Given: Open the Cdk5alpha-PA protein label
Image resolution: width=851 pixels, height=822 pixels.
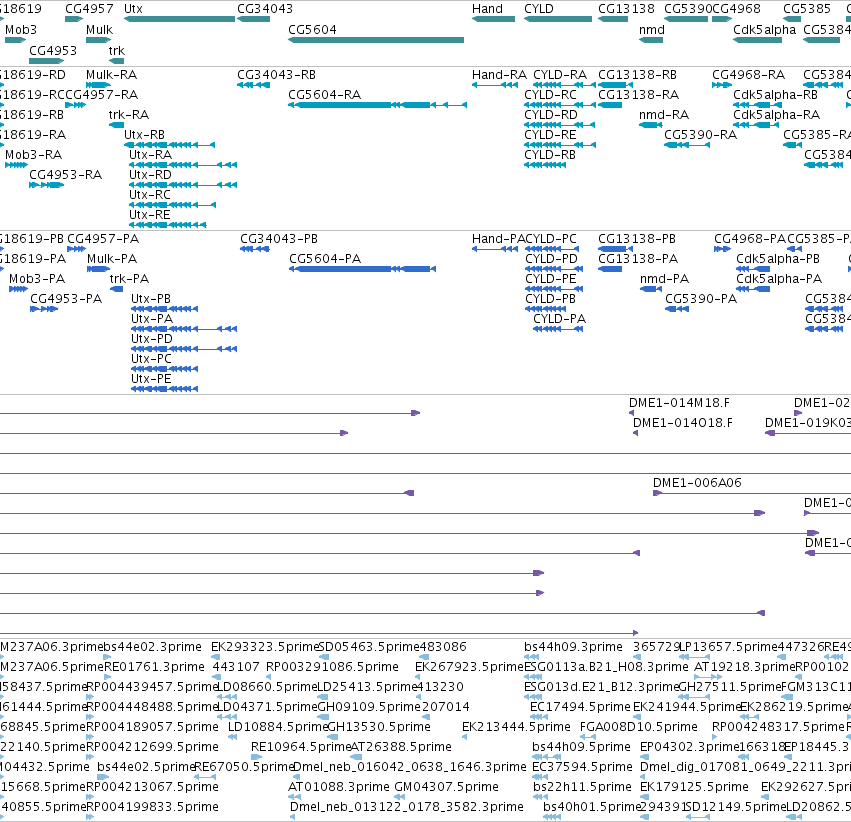Looking at the screenshot, I should [779, 279].
